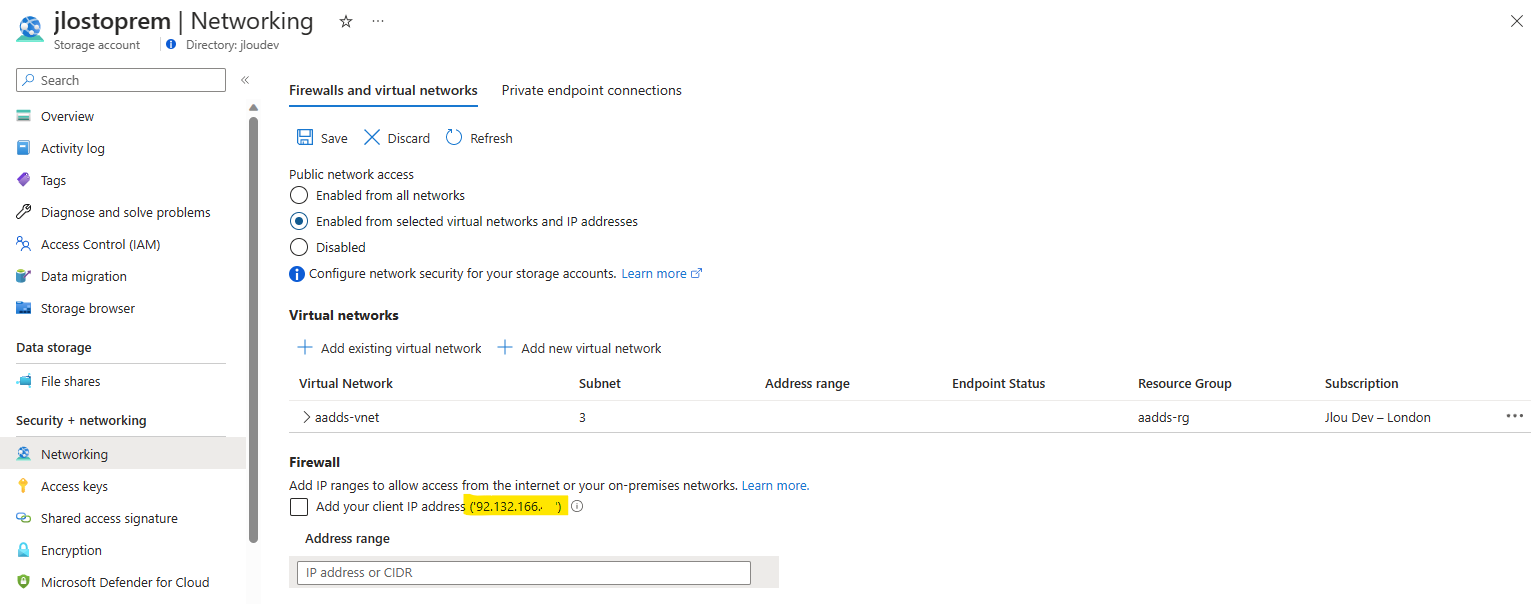Click the info icon beside client IP address
Viewport: 1531px width, 604px height.
[577, 506]
